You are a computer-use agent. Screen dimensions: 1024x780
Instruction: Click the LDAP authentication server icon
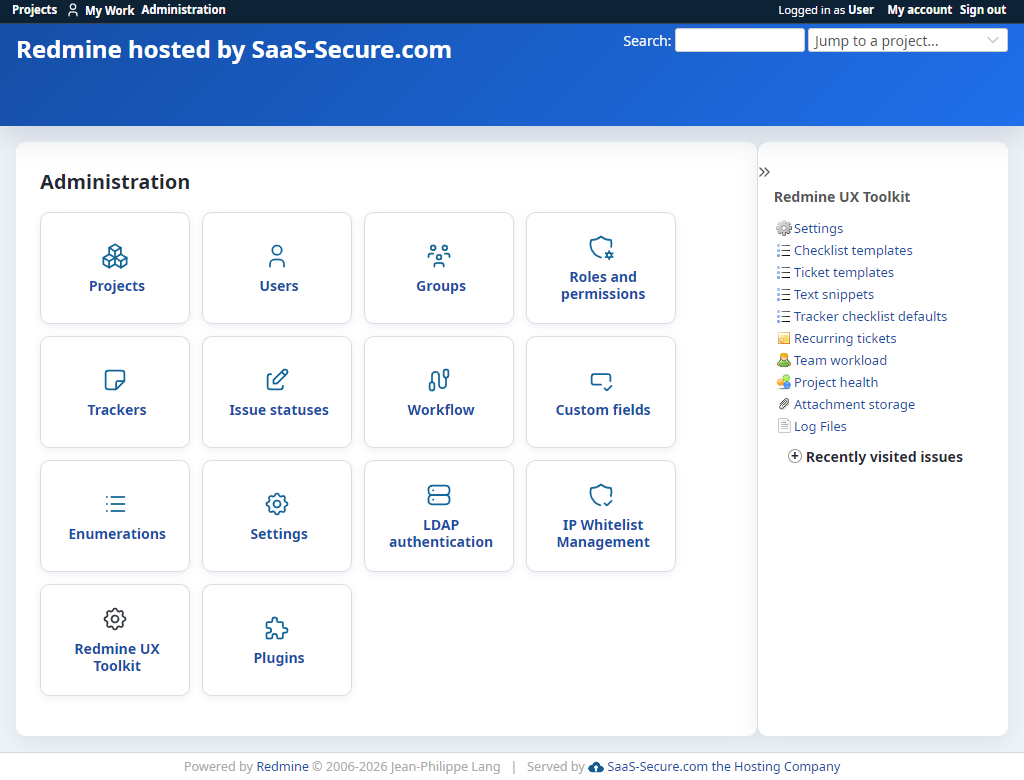(x=439, y=495)
